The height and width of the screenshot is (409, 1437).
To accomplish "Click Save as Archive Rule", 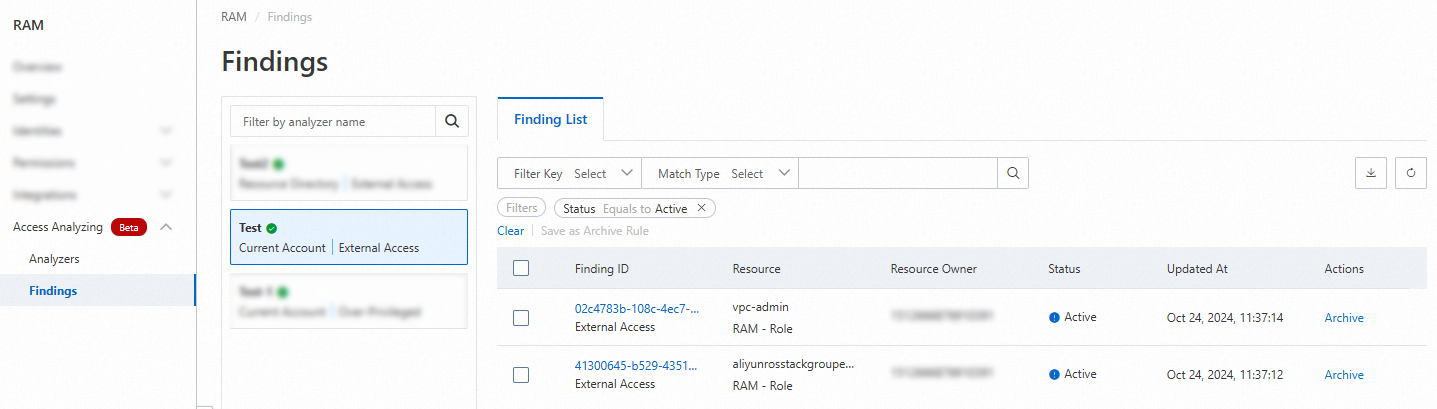I will [x=595, y=231].
